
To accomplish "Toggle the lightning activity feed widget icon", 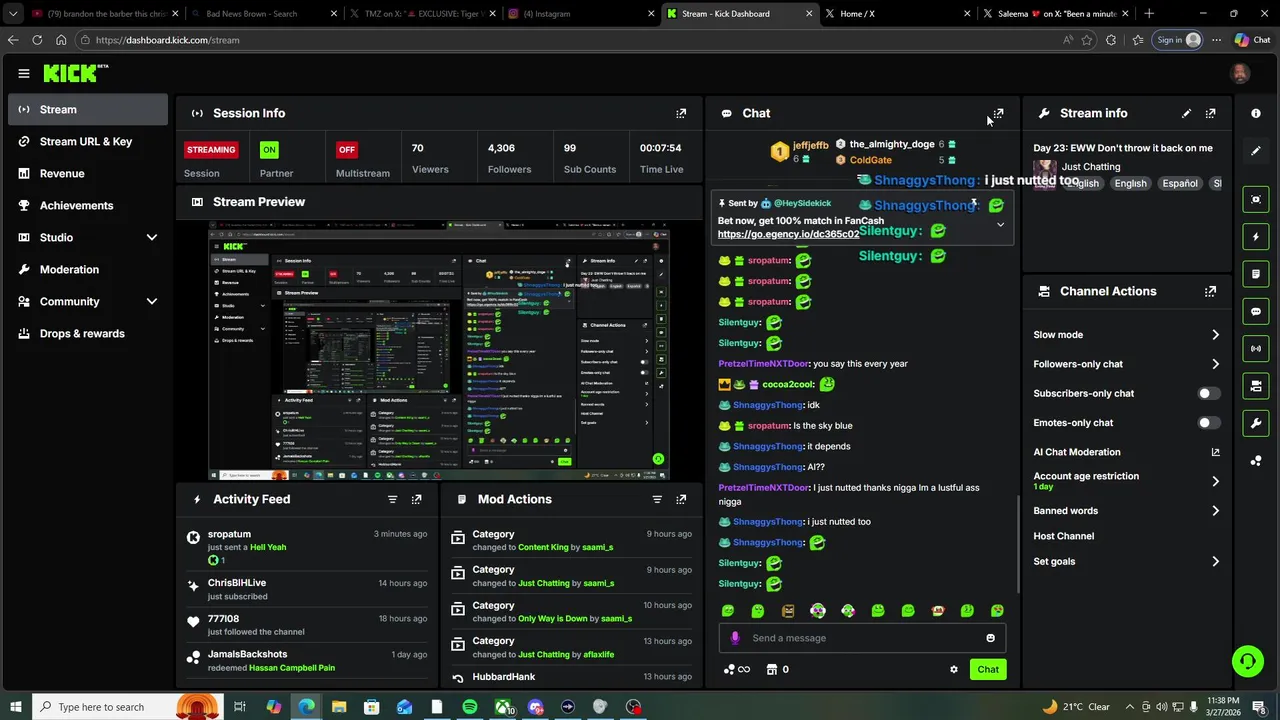I will (1256, 237).
